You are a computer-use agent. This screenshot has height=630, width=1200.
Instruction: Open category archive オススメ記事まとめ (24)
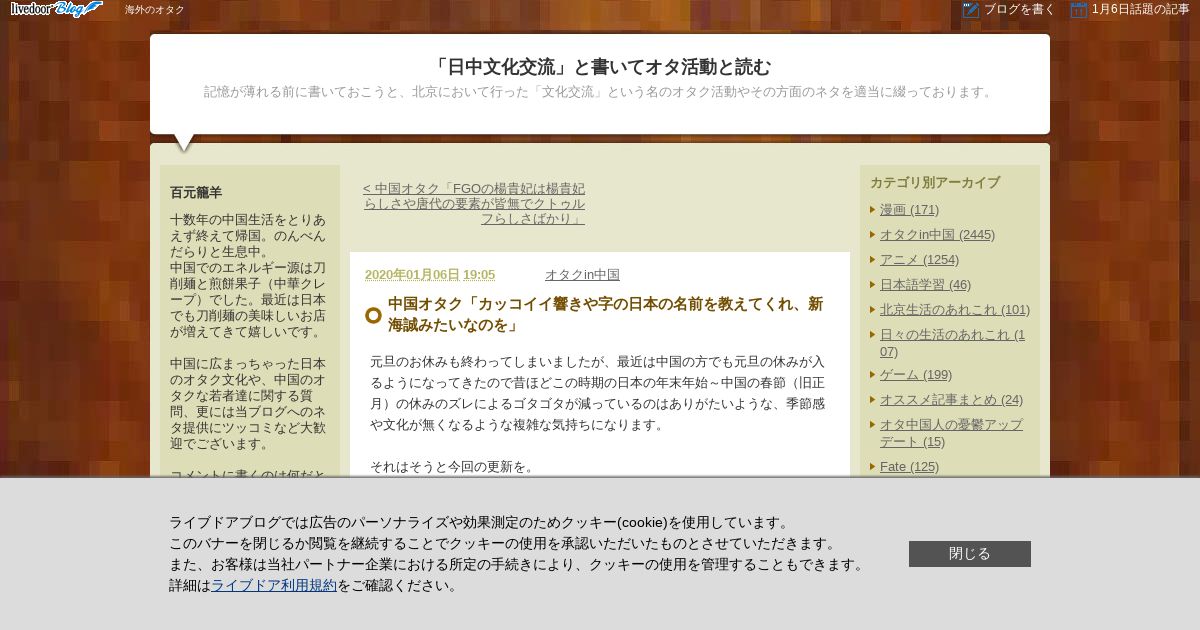click(951, 400)
